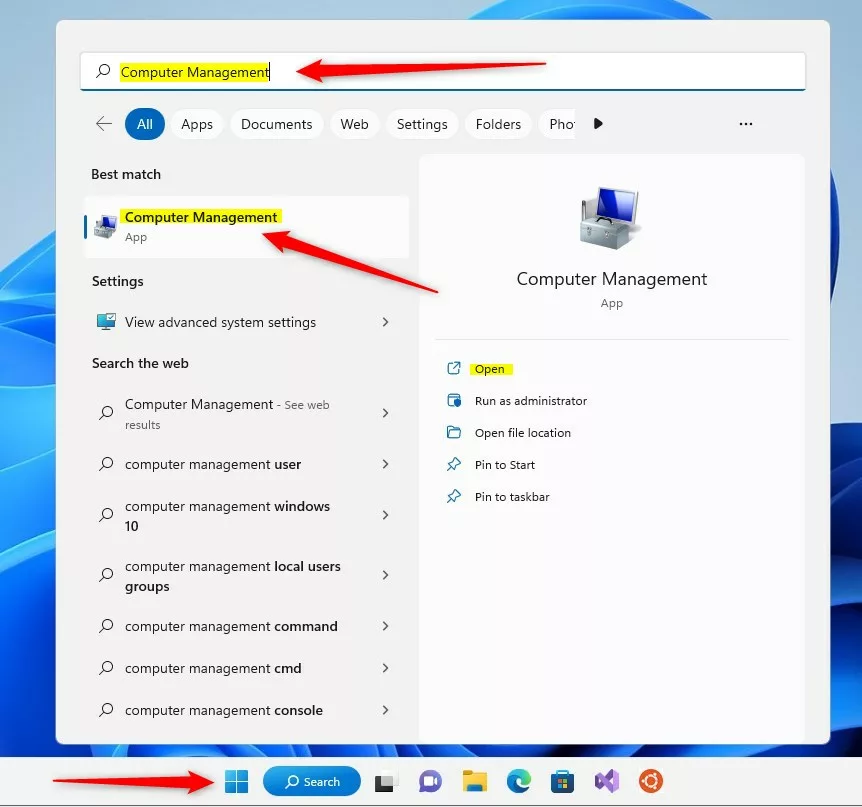This screenshot has width=862, height=807.
Task: Switch to the Apps filter tab
Action: click(x=197, y=124)
